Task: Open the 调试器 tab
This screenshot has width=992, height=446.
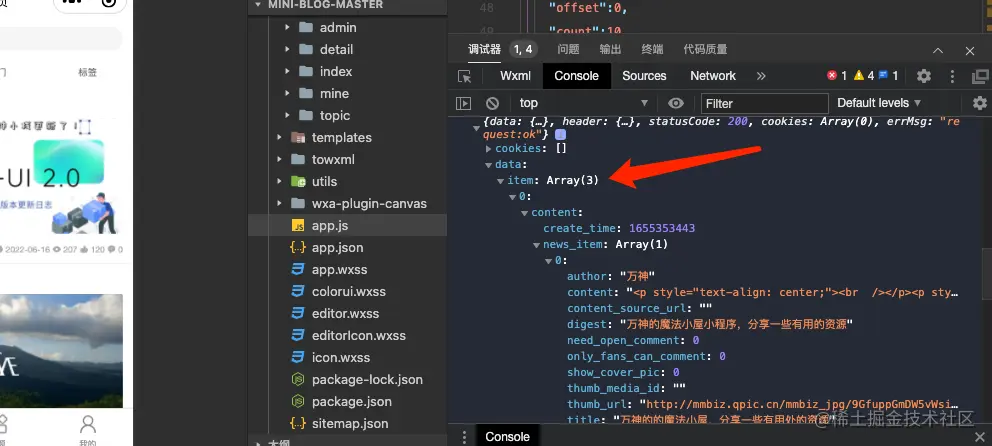Action: 485,49
